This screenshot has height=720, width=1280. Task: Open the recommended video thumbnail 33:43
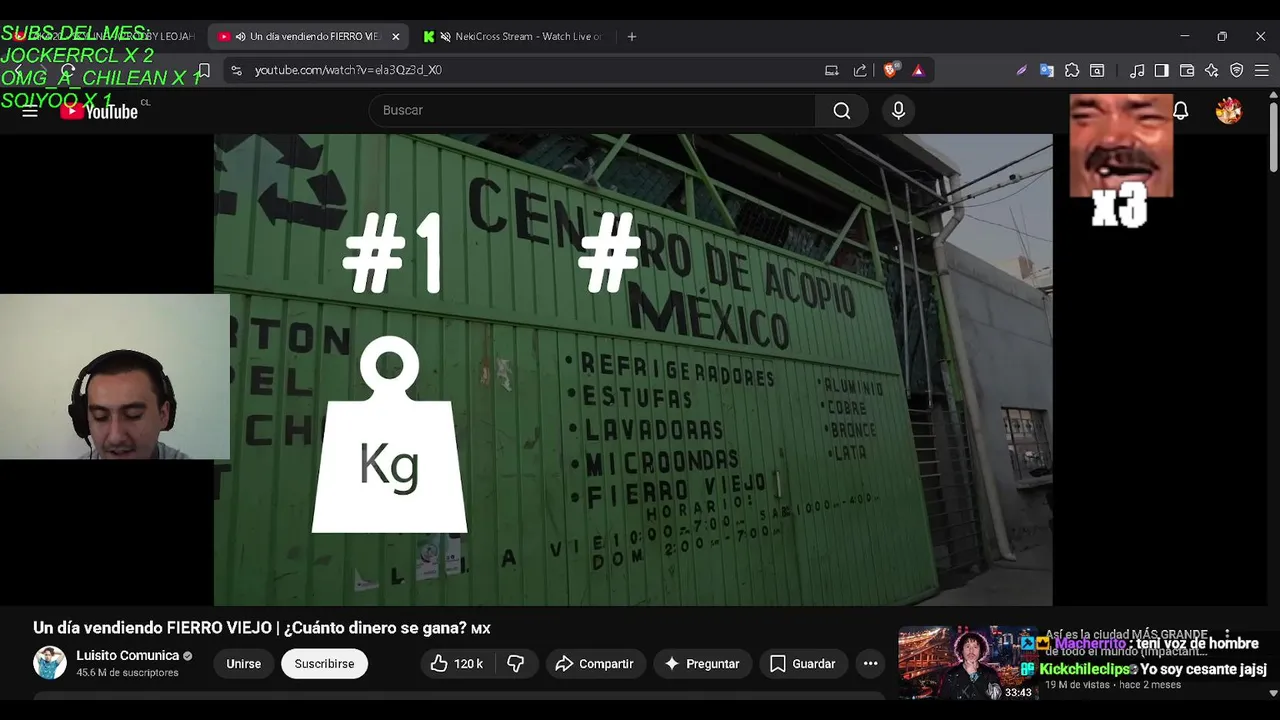pos(967,663)
